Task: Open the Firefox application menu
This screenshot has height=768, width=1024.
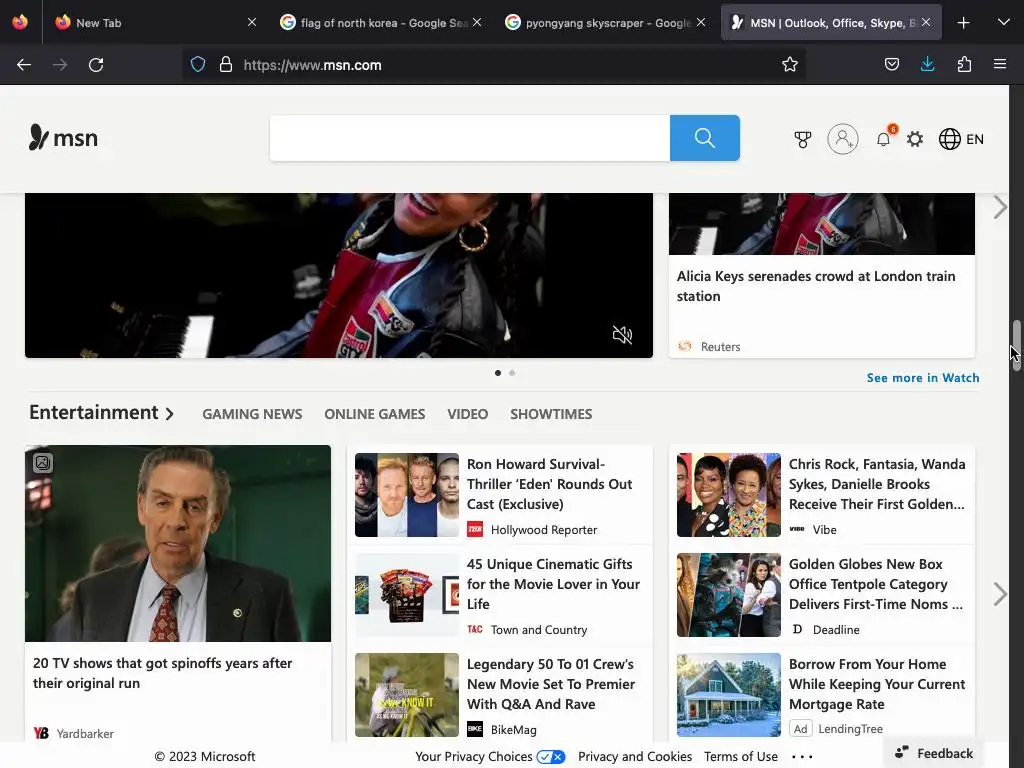Action: tap(1000, 65)
